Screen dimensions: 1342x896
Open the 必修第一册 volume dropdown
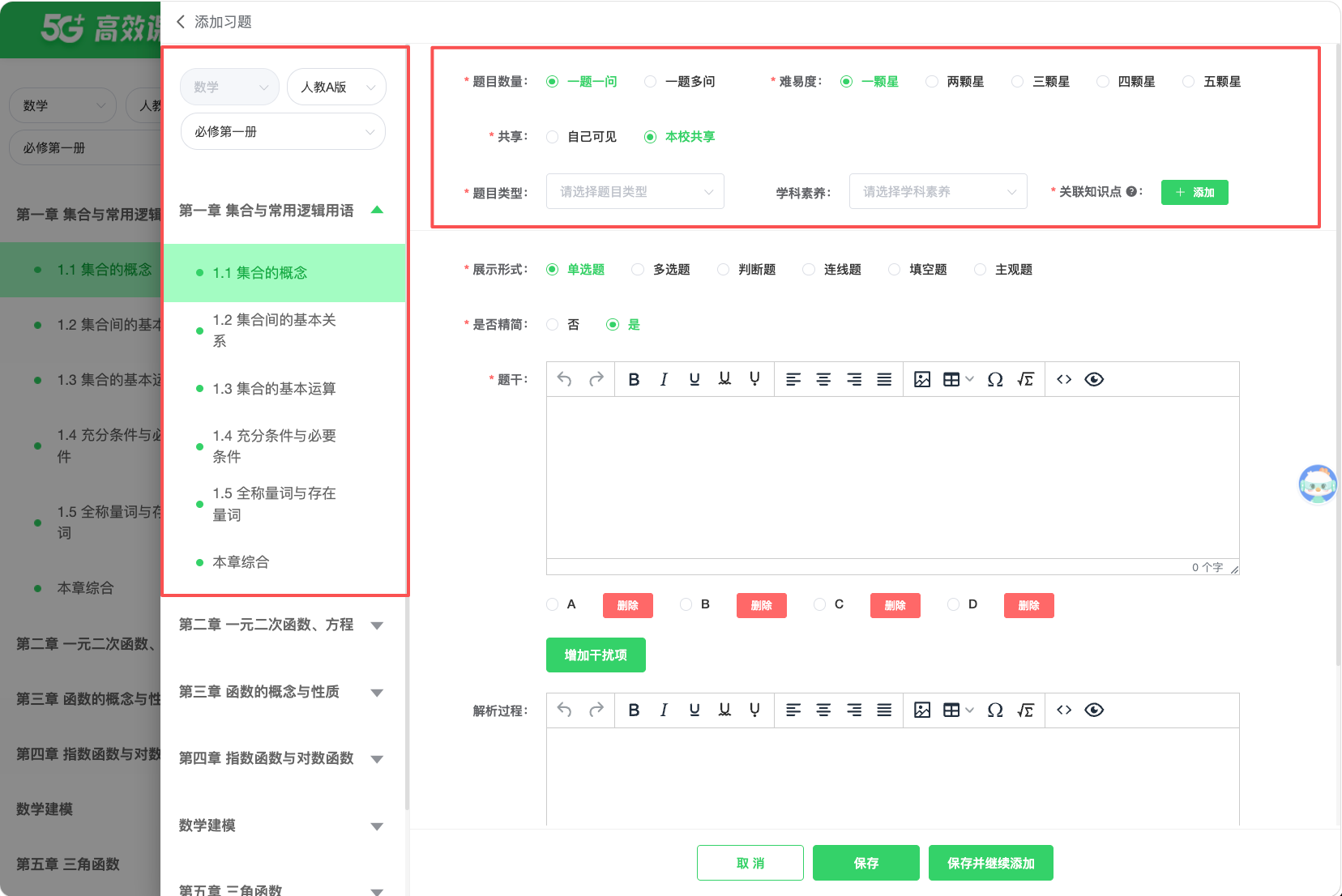(283, 131)
